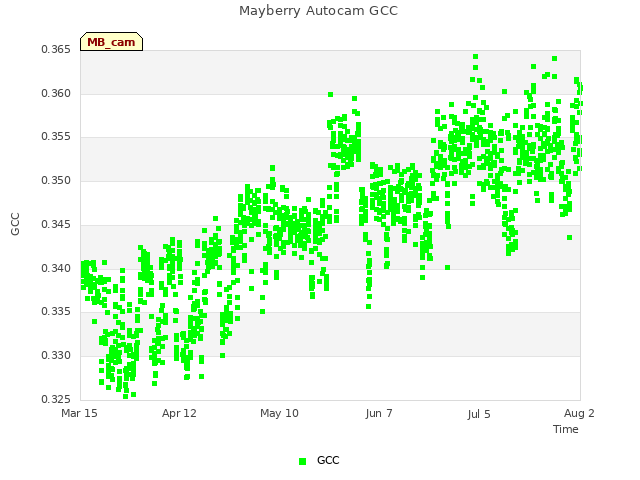The height and width of the screenshot is (480, 640).
Task: Select the Mar 15 x-axis label
Action: click(x=79, y=413)
